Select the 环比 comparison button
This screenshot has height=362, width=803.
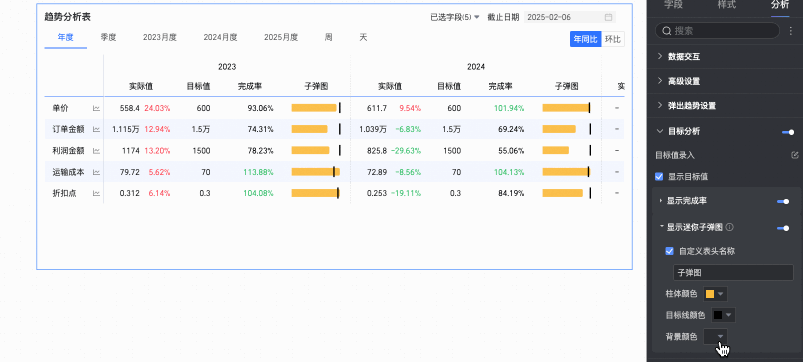612,39
